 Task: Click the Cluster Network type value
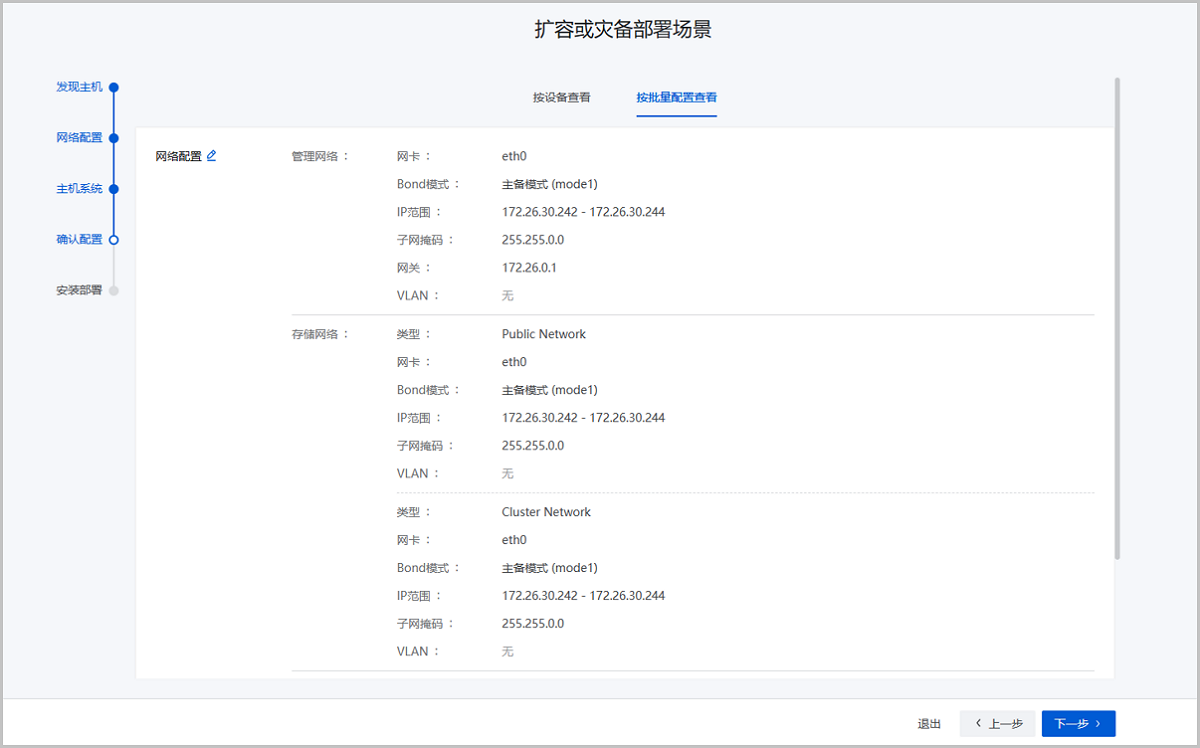[546, 512]
